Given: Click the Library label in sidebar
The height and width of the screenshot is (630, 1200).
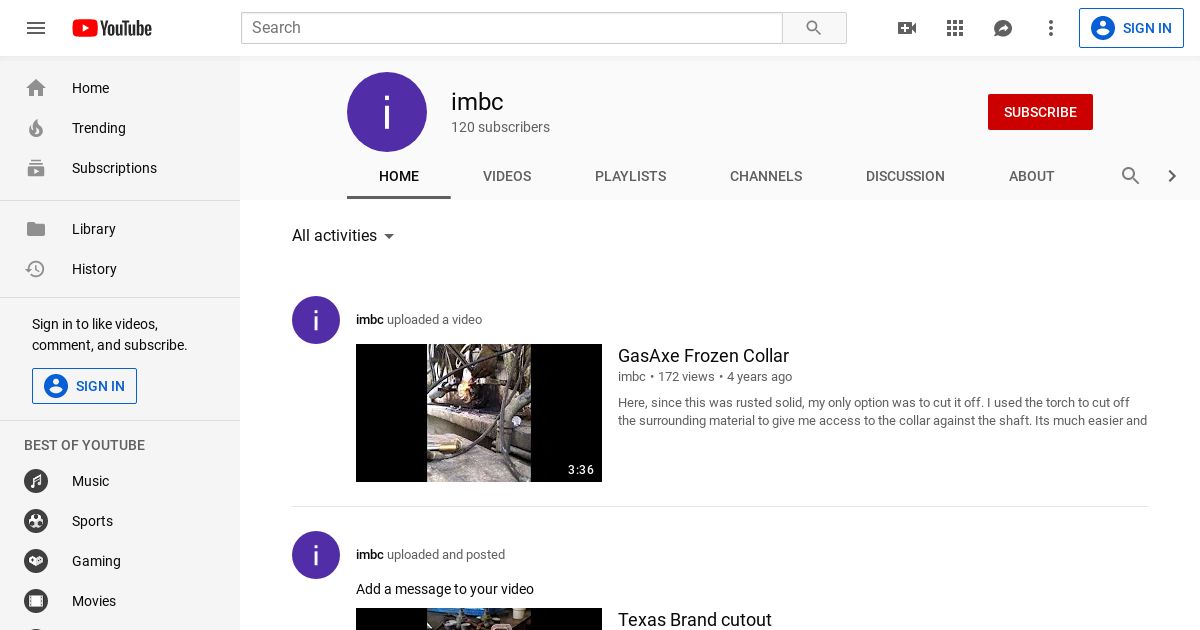Looking at the screenshot, I should click(x=94, y=229).
